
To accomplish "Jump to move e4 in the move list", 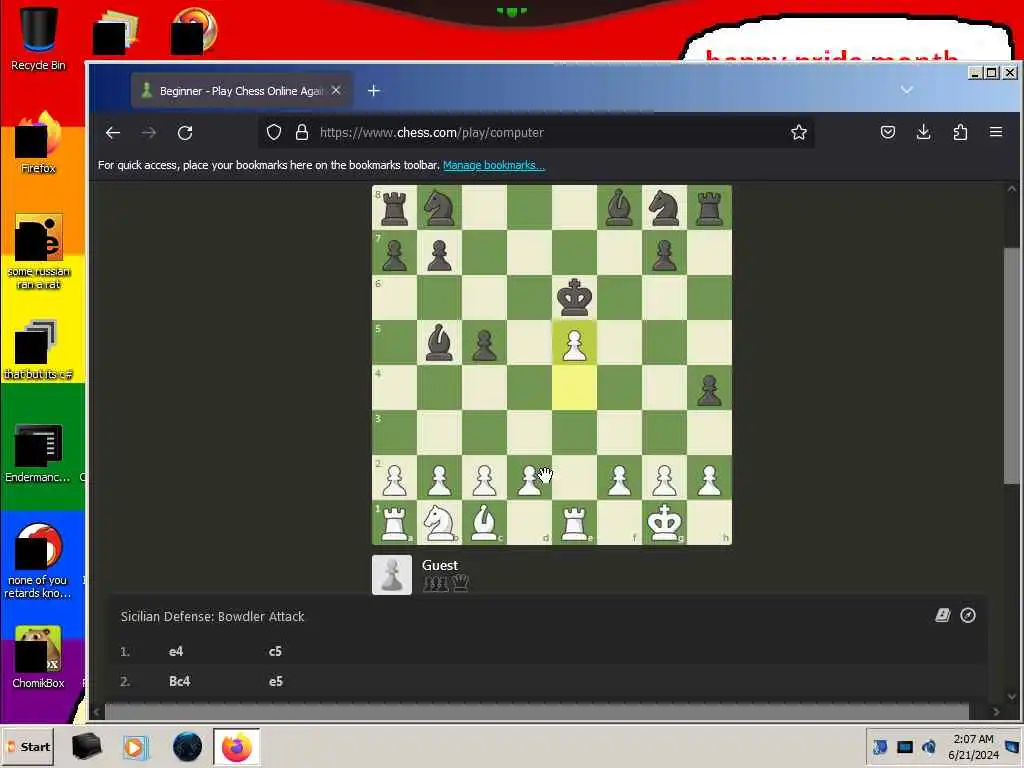I will click(x=176, y=651).
